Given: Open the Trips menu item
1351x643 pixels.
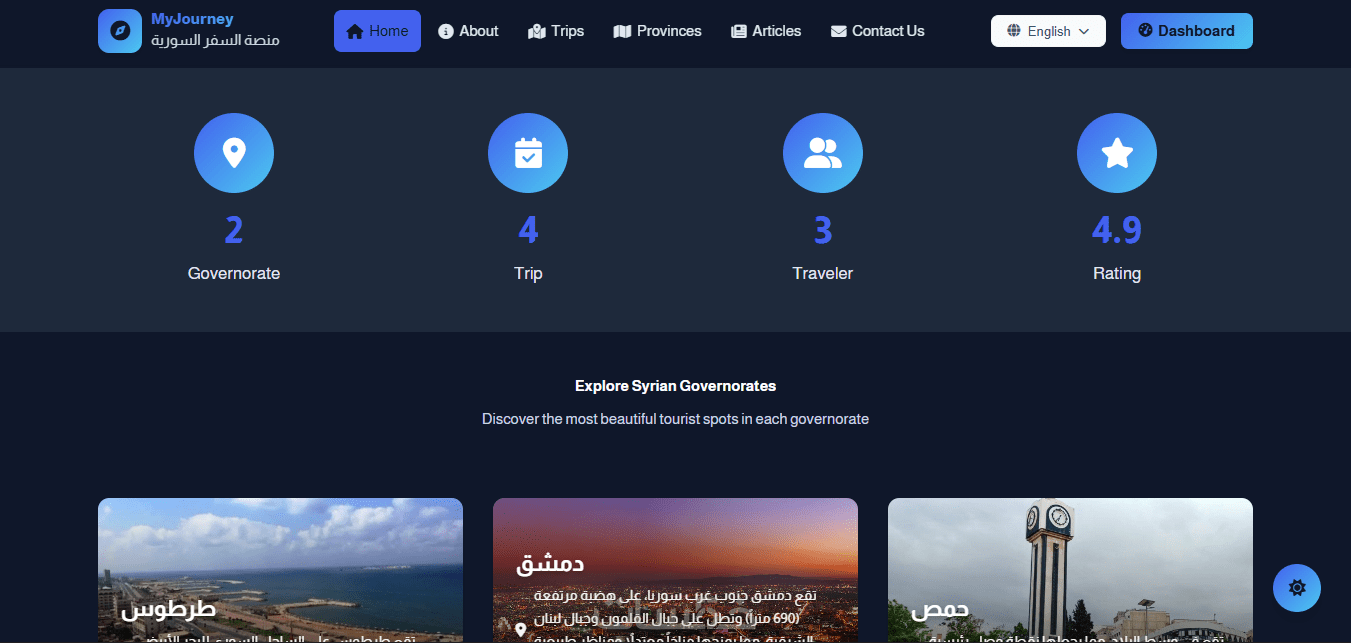Looking at the screenshot, I should [556, 31].
